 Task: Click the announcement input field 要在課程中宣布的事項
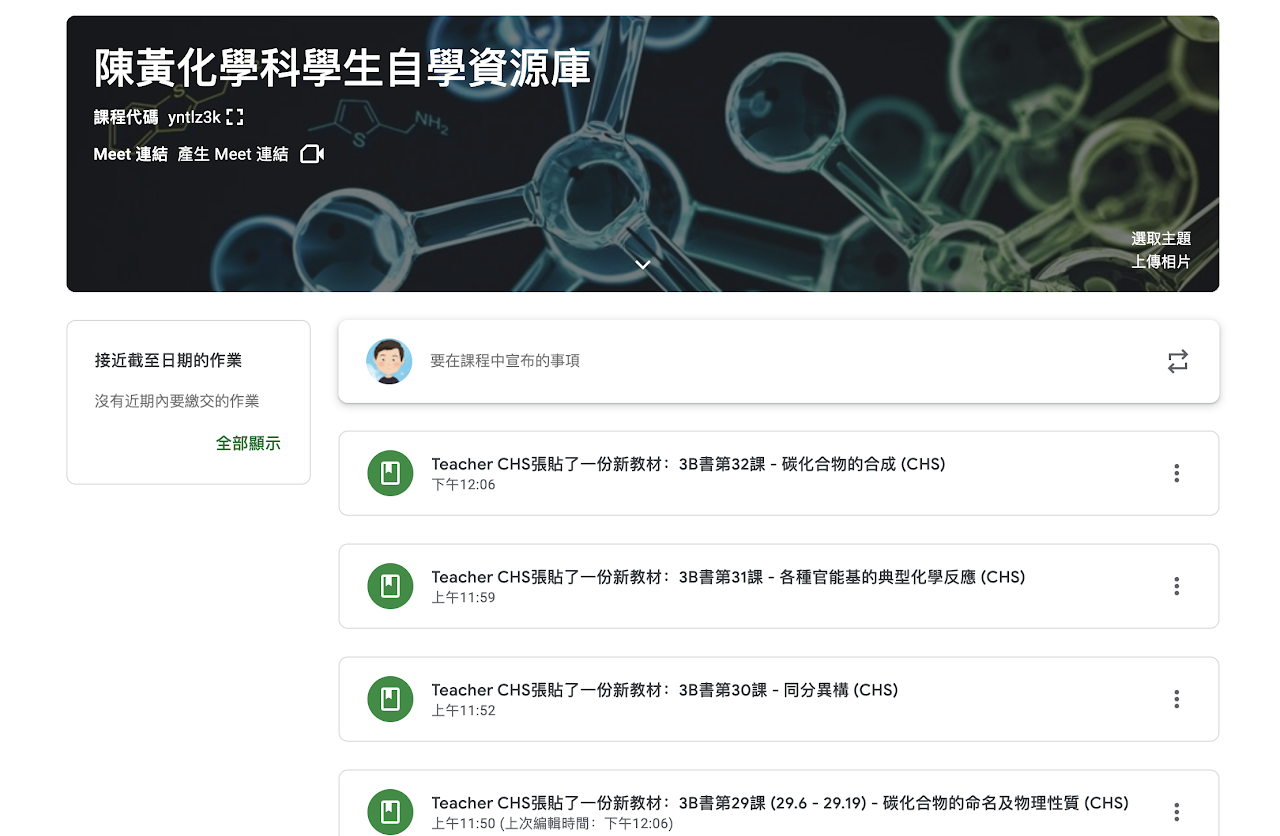click(504, 361)
